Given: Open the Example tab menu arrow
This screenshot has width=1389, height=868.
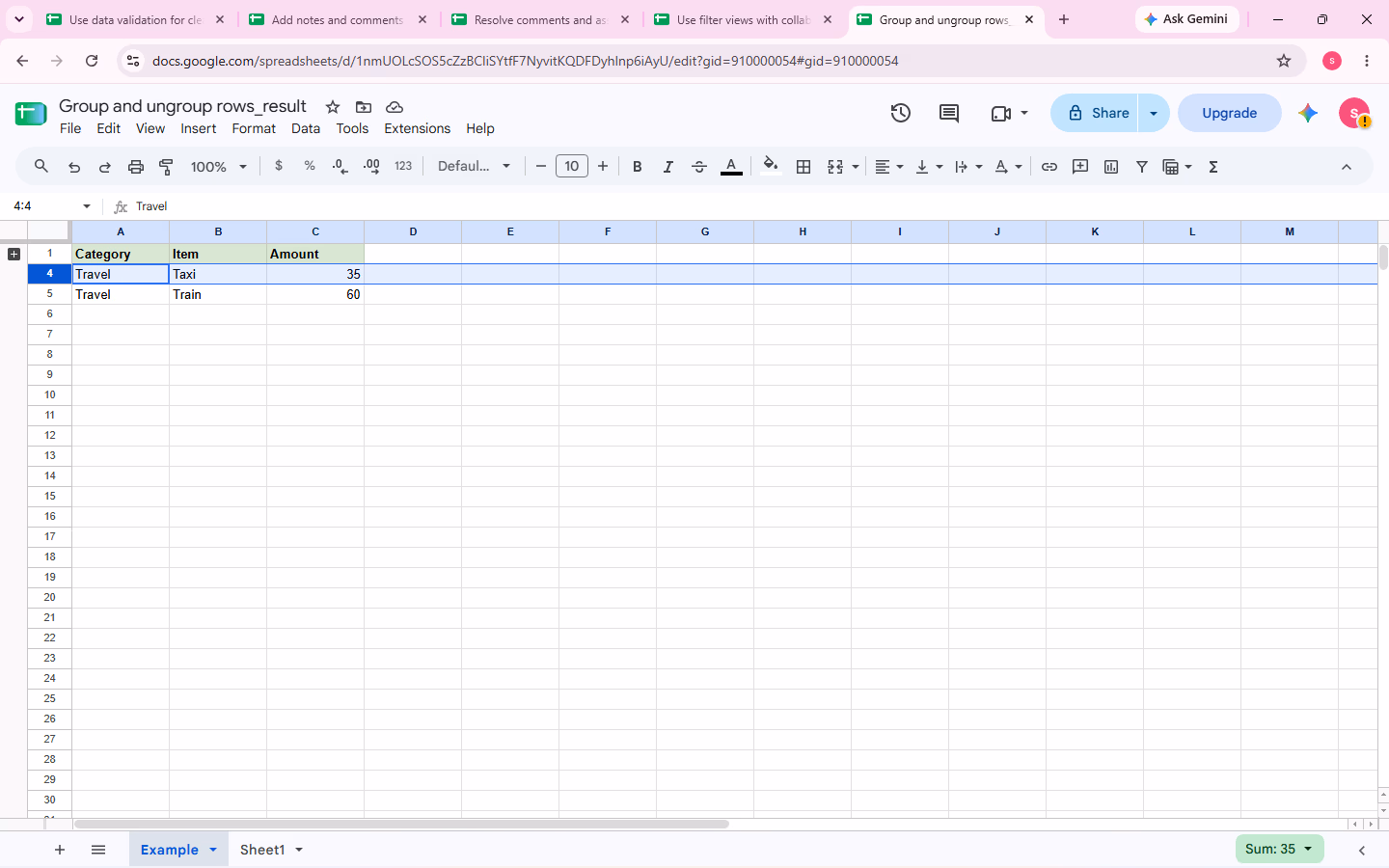Looking at the screenshot, I should 213,850.
